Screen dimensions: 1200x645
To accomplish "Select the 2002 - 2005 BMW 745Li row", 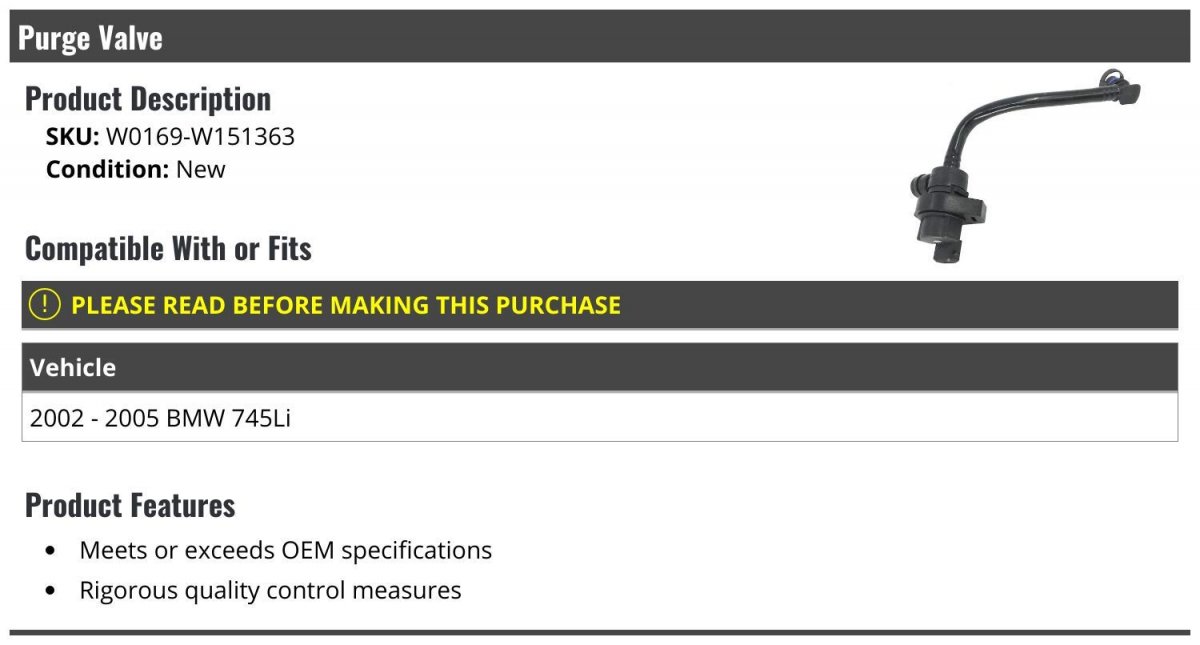I will 160,418.
